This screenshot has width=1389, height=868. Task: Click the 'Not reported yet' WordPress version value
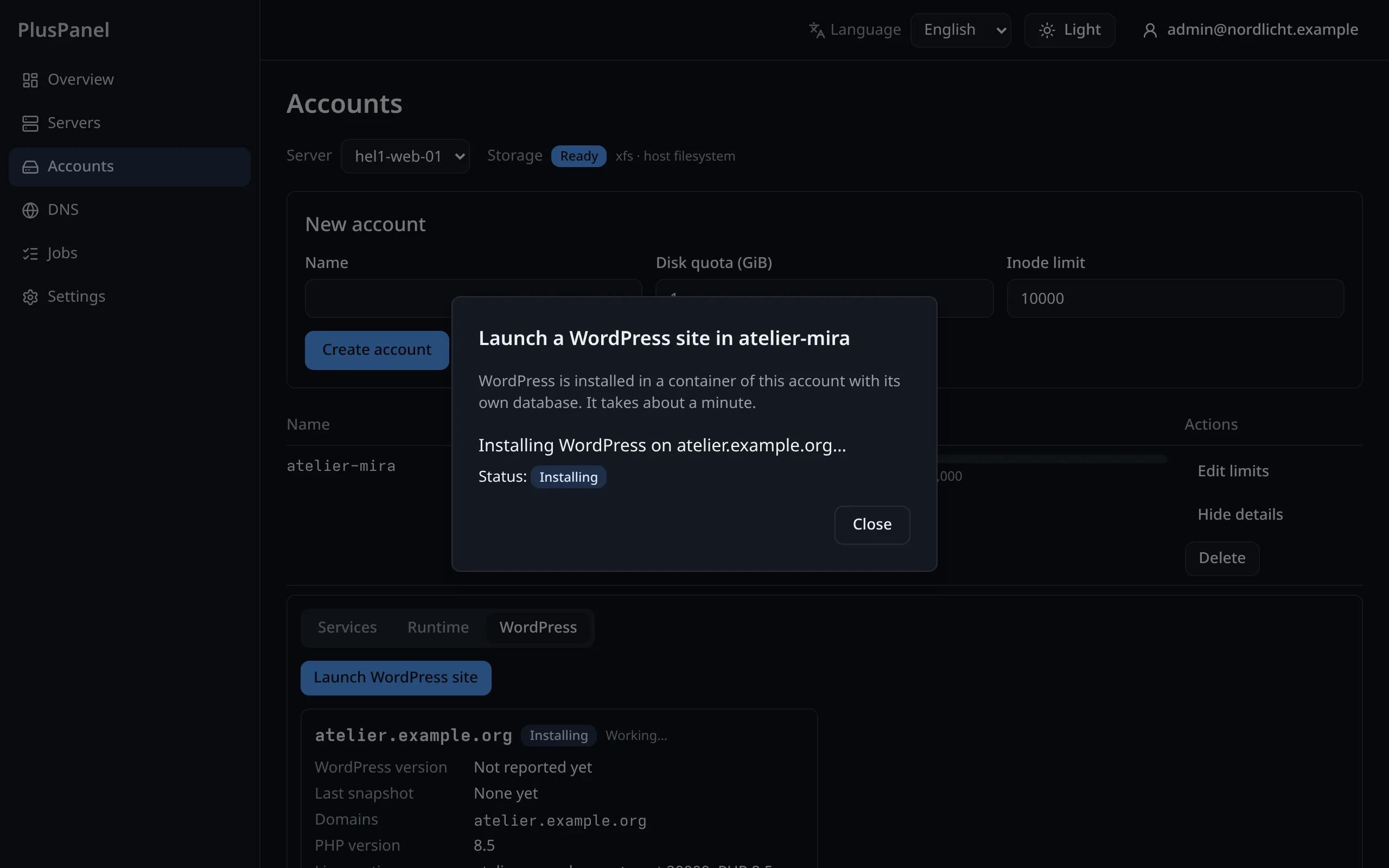click(533, 768)
